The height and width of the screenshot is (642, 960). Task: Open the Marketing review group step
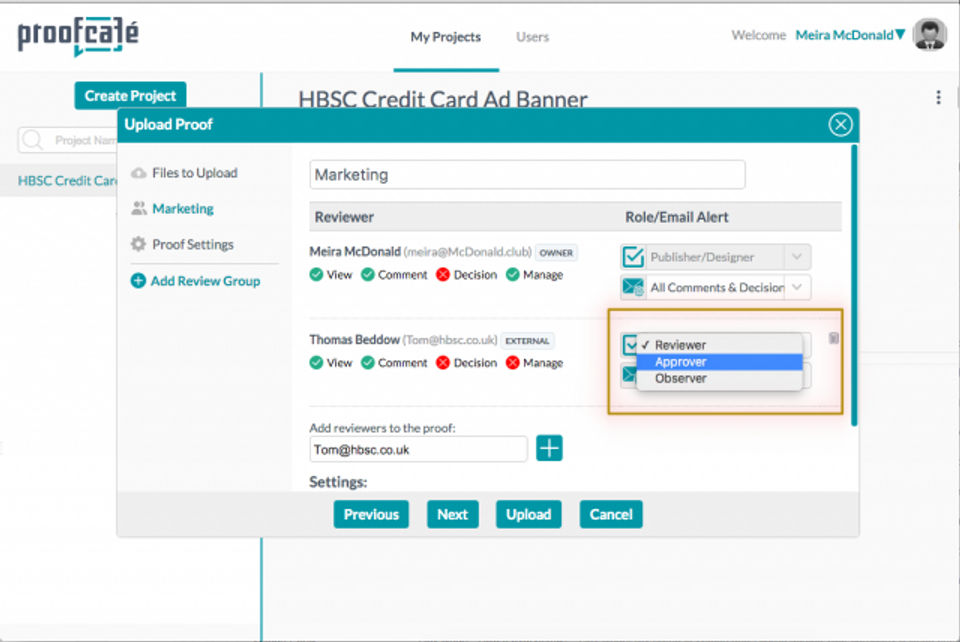183,209
